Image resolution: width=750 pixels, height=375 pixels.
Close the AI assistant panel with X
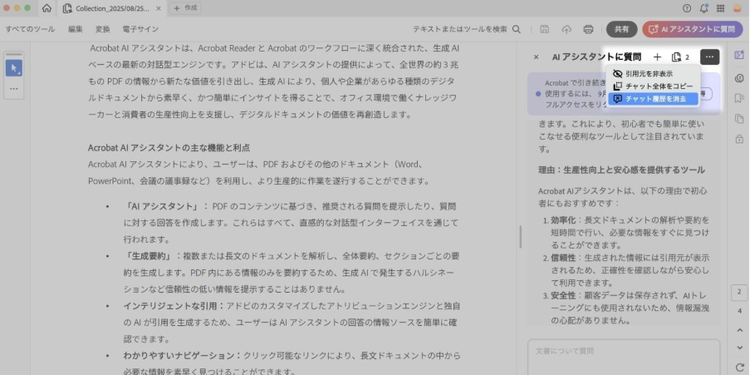coord(536,57)
